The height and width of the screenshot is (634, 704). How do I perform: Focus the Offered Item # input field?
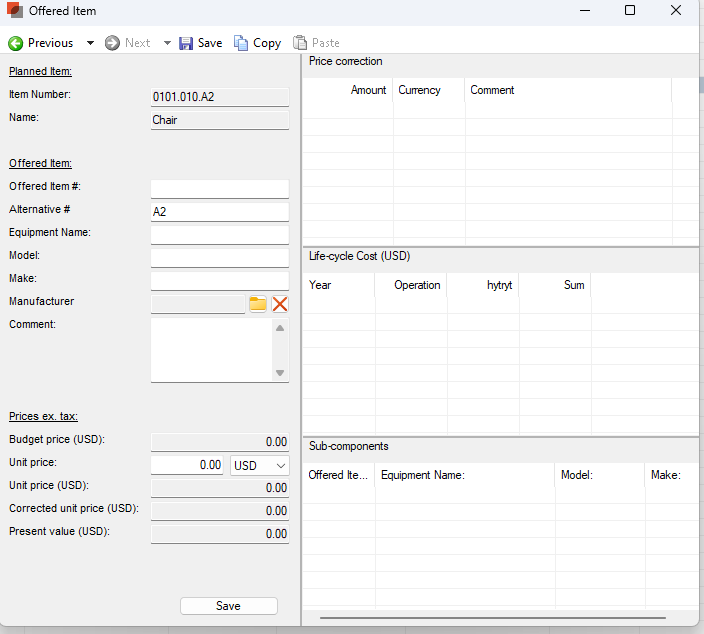tap(219, 189)
